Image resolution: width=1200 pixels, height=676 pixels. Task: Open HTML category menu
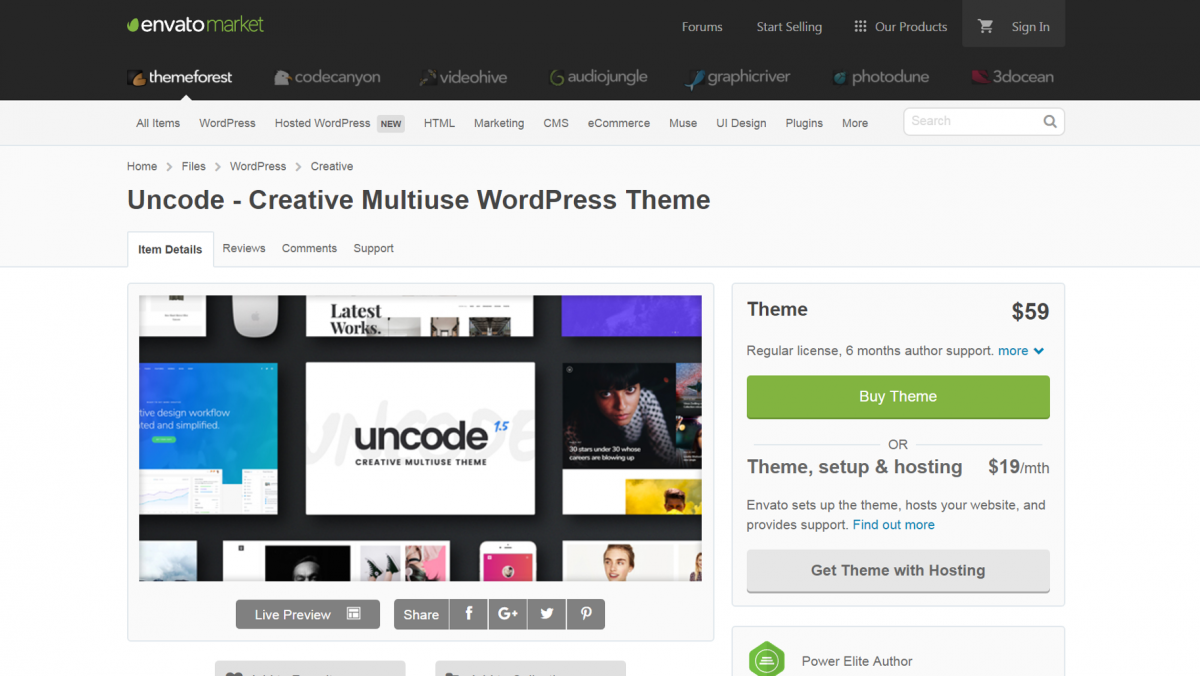click(439, 123)
